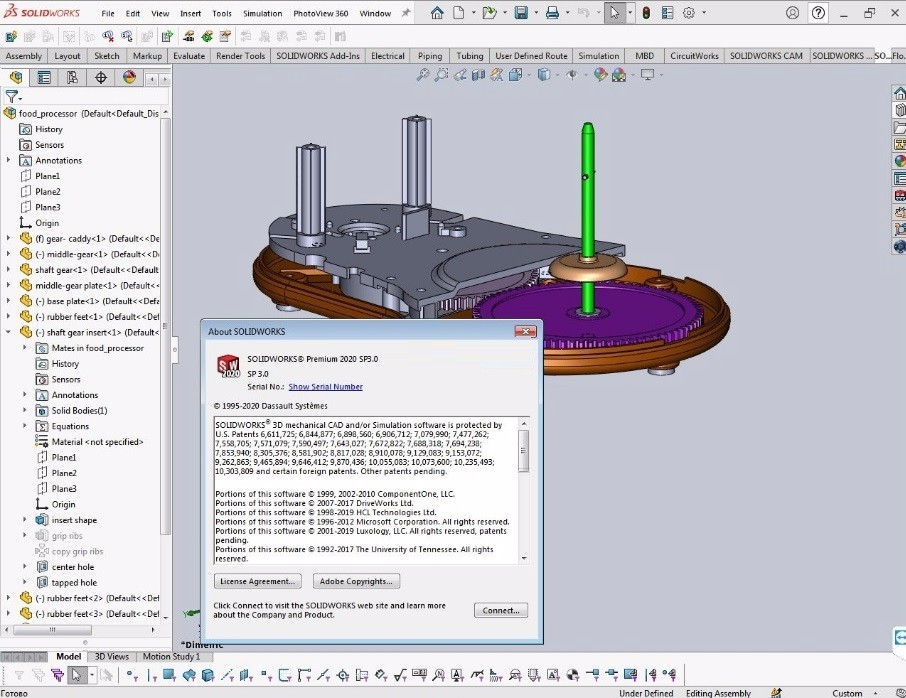Expand the Annotations folder in the tree

point(8,160)
